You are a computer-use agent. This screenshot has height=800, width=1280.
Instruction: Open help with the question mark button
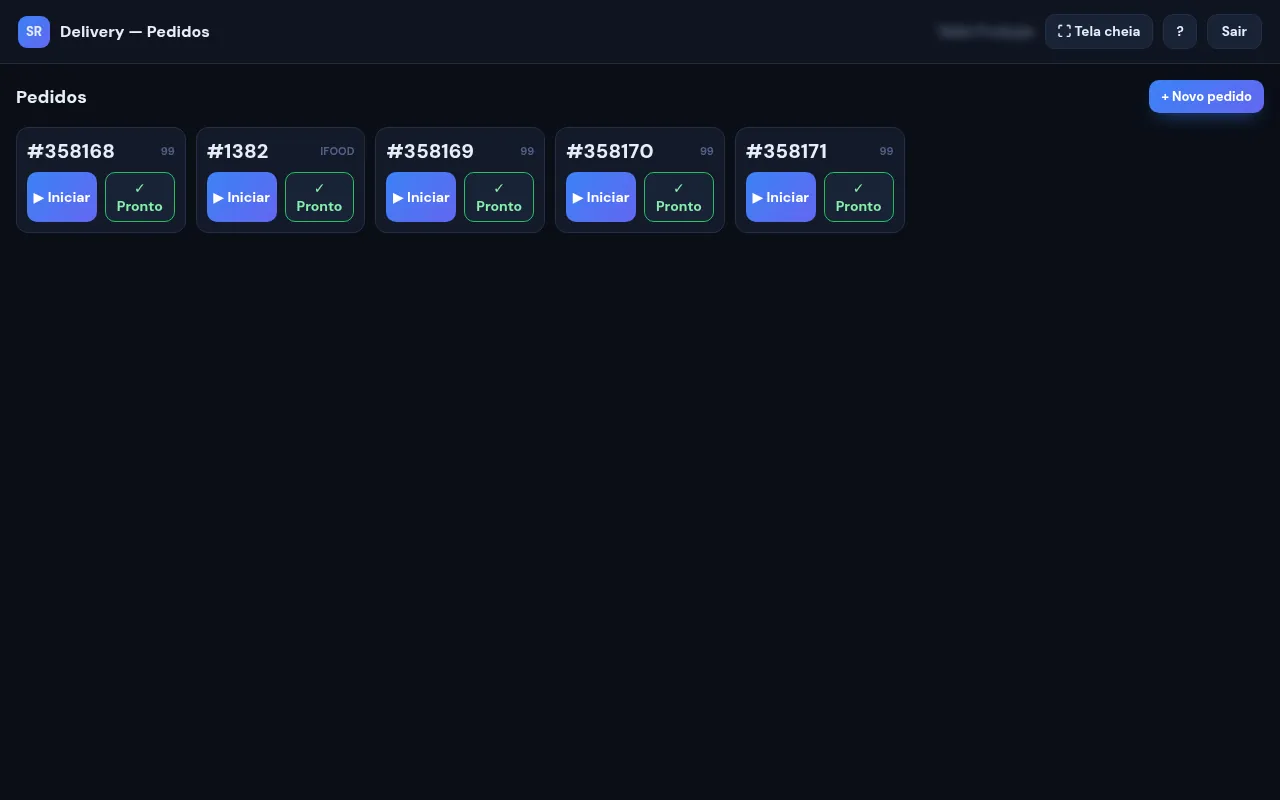tap(1180, 31)
